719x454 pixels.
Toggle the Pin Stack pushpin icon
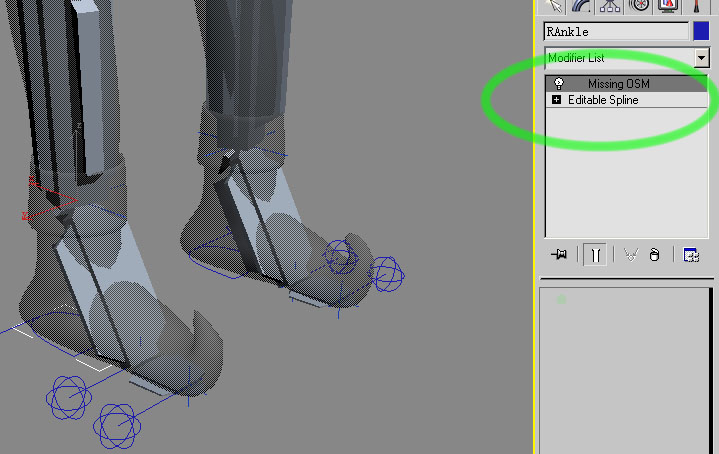pyautogui.click(x=560, y=255)
